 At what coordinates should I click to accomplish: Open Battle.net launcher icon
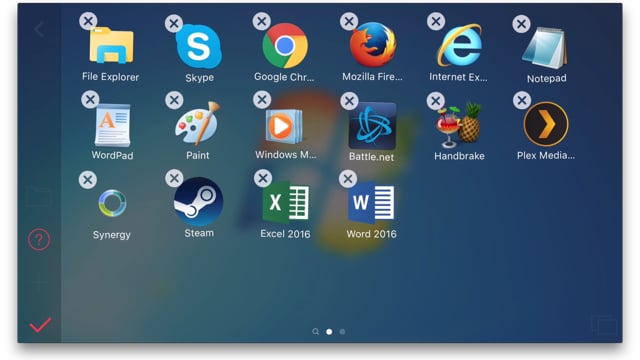point(372,126)
